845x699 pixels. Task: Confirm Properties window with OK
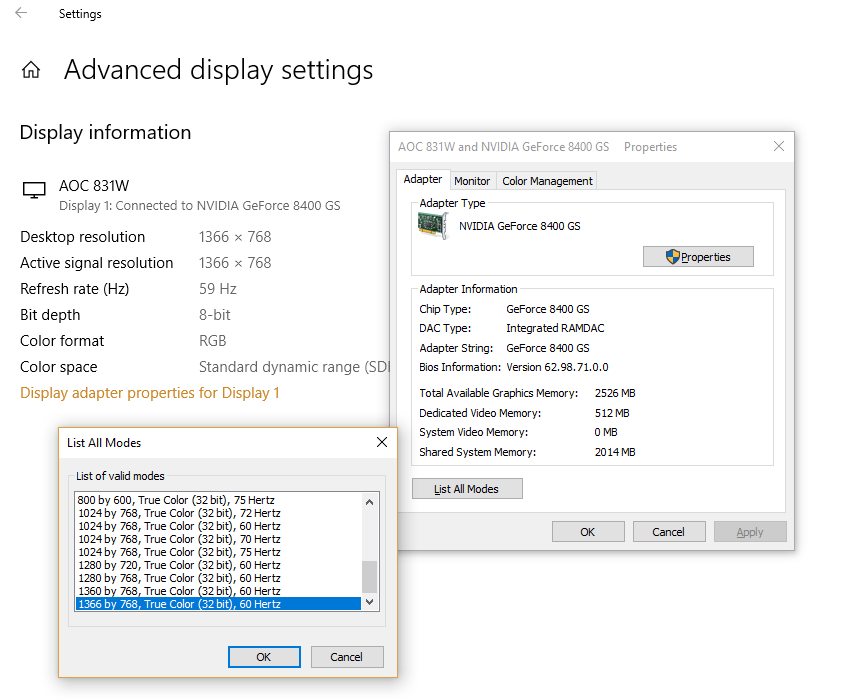pos(588,532)
